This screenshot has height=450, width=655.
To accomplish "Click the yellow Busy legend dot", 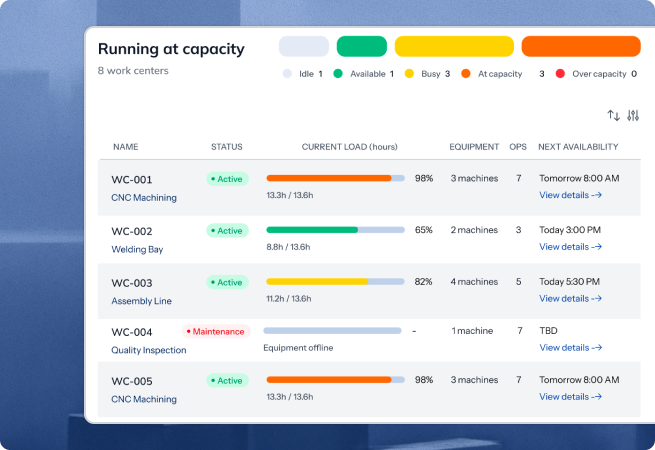I will click(x=409, y=74).
